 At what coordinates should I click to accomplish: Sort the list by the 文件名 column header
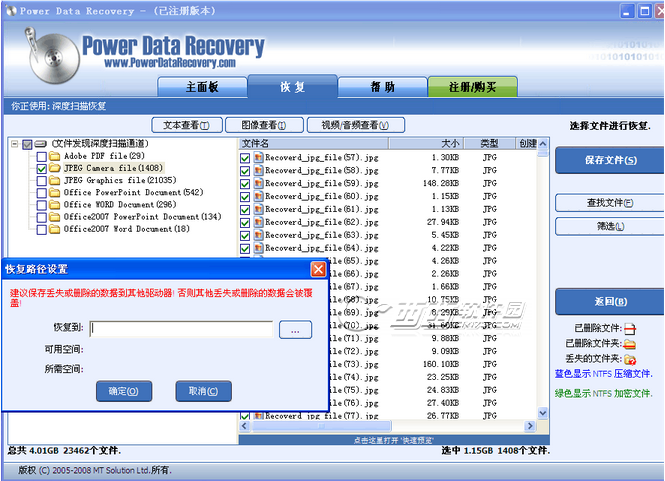click(314, 143)
